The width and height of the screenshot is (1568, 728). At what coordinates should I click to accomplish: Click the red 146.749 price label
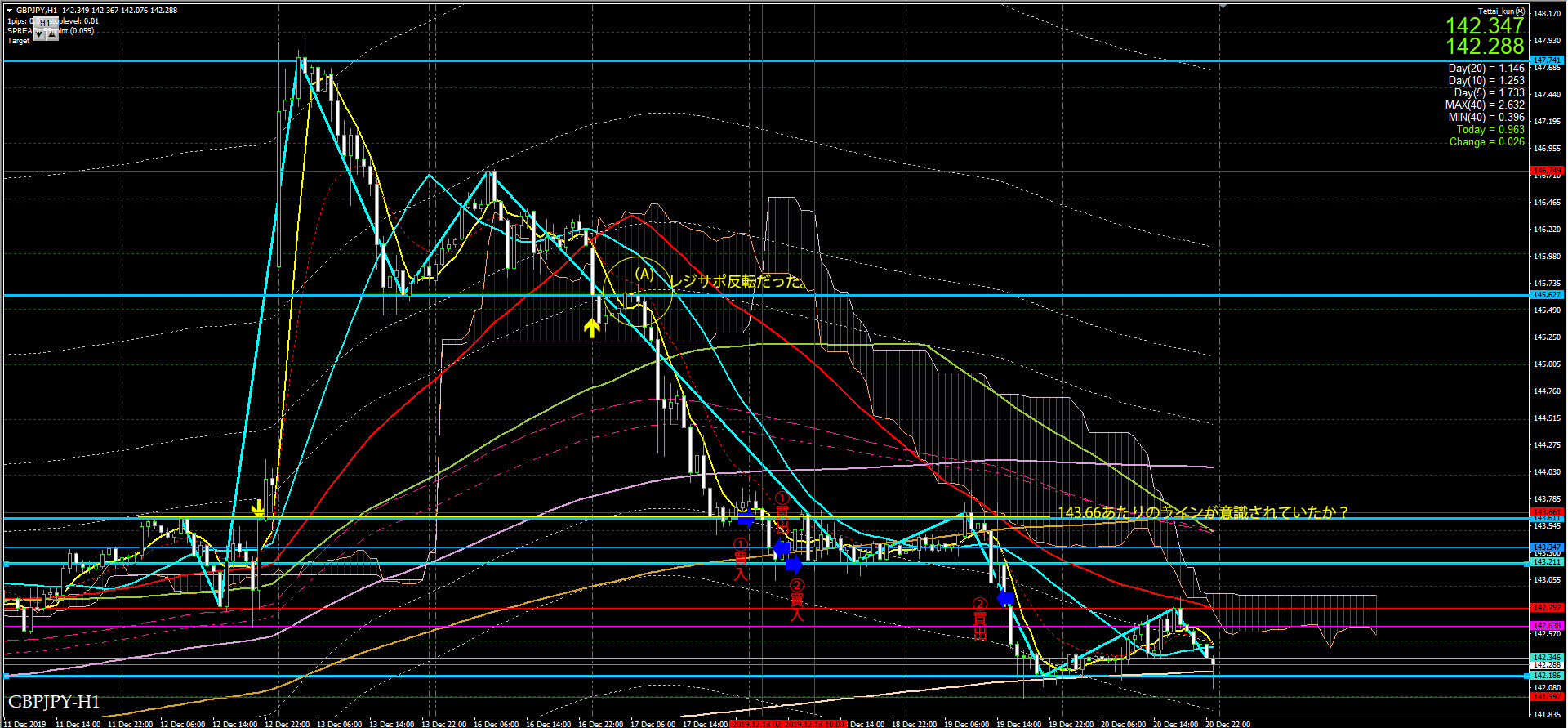(1546, 171)
